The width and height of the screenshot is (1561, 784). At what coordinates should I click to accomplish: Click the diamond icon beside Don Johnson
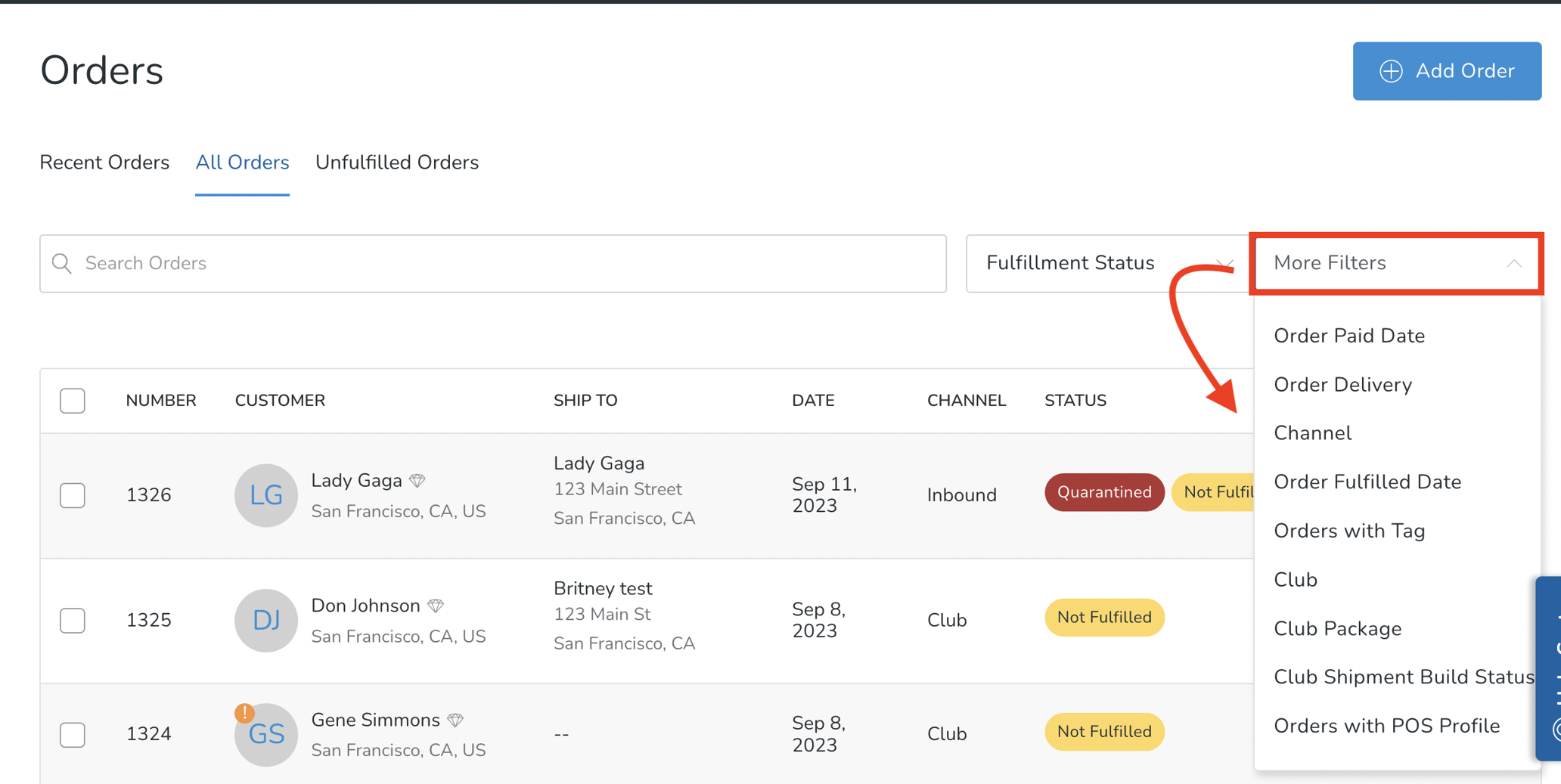[x=436, y=606]
